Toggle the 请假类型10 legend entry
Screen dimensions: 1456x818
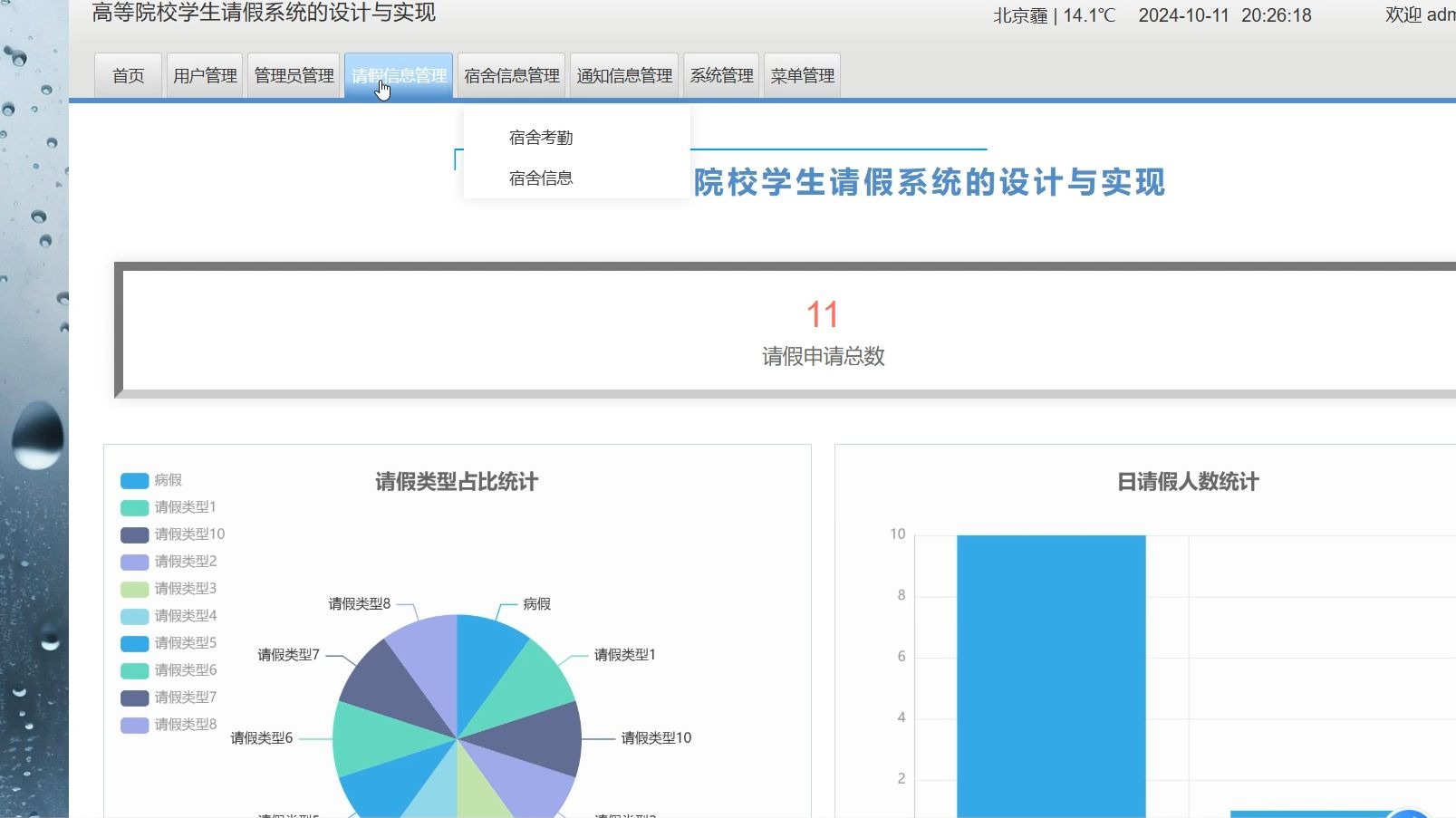click(172, 534)
